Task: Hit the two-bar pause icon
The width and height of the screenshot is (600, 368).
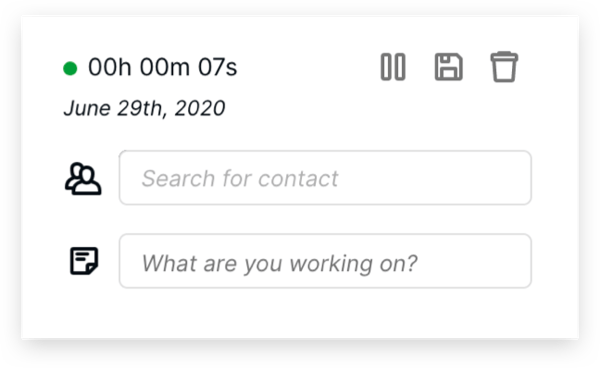Action: coord(393,67)
